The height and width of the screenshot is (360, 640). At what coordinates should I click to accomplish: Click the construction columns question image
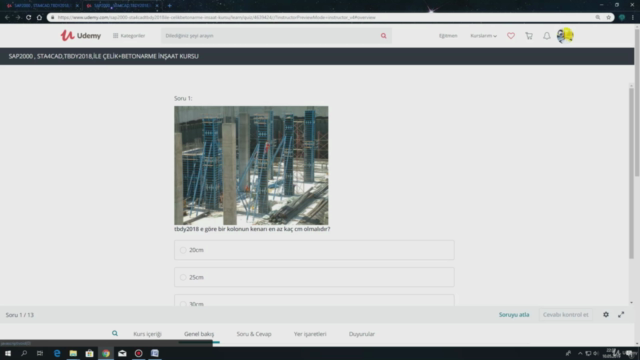[x=251, y=165]
